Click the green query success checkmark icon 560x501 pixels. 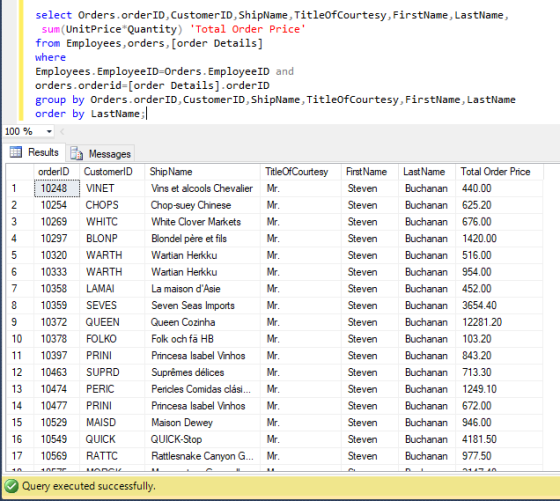11,486
